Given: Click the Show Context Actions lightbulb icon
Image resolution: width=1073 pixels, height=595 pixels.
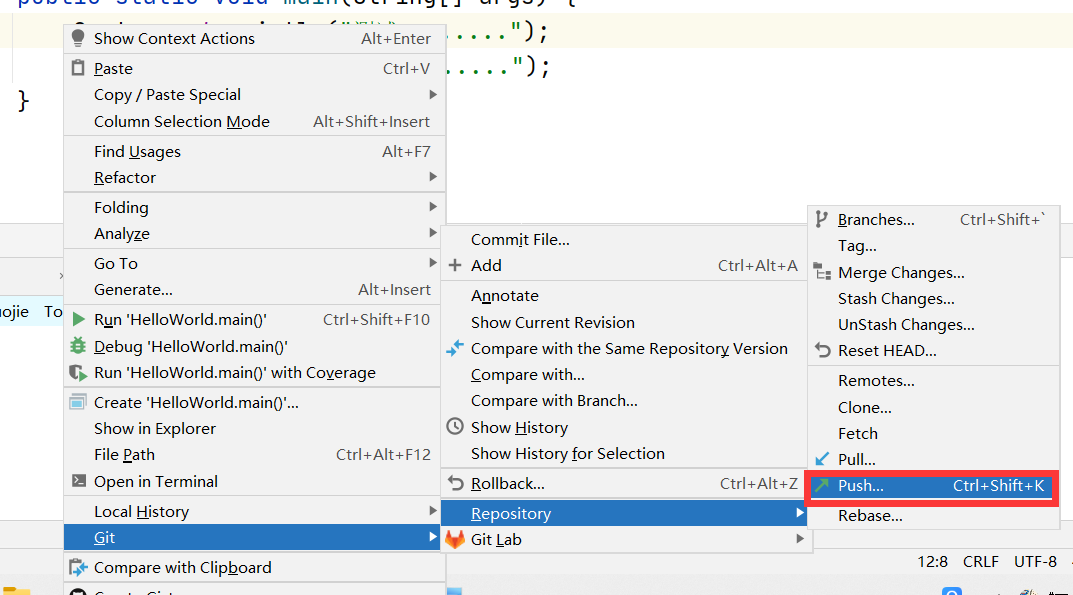Looking at the screenshot, I should (78, 39).
